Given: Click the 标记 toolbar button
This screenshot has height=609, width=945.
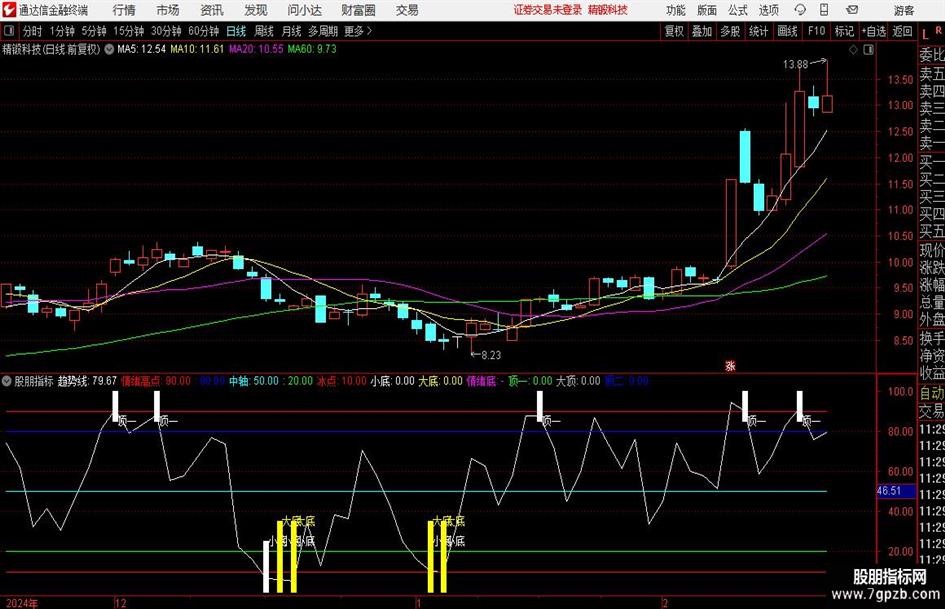Looking at the screenshot, I should tap(844, 31).
